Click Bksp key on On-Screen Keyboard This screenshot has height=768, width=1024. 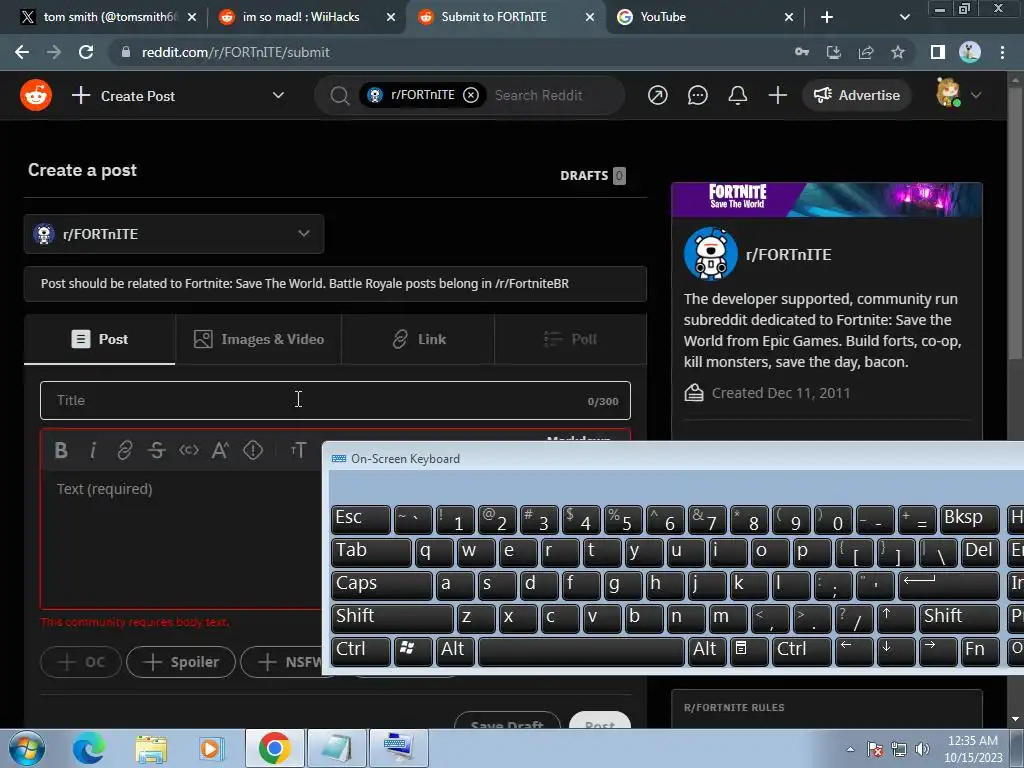[x=969, y=519]
